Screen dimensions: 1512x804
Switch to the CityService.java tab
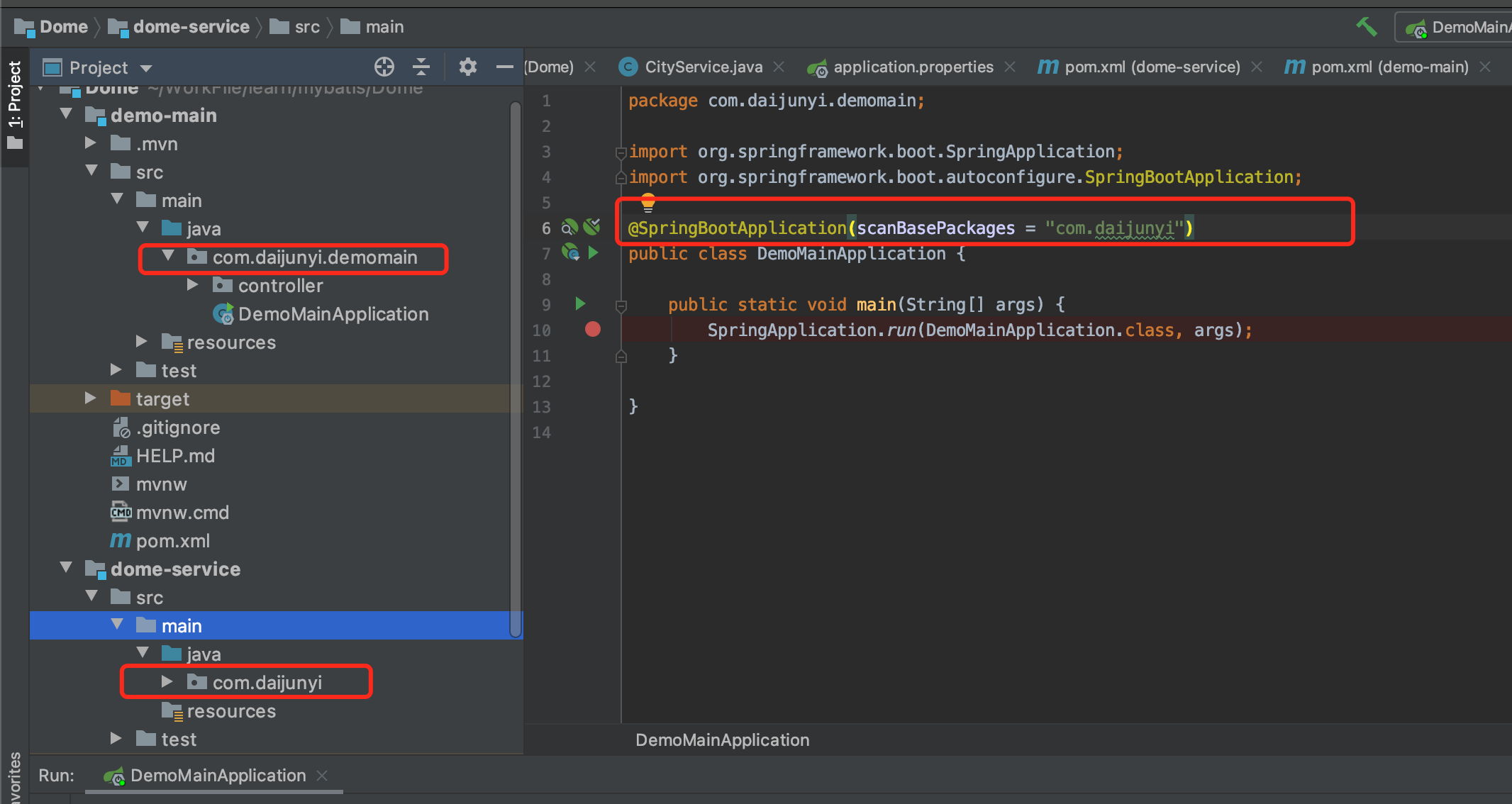click(703, 67)
